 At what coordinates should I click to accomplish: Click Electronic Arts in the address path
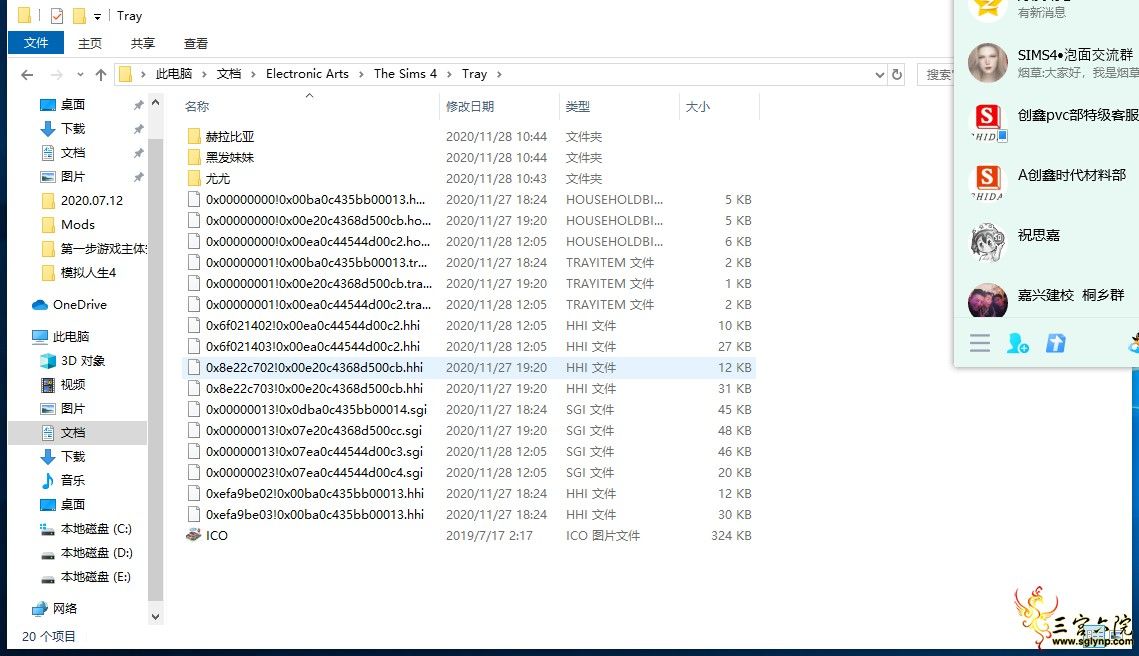(307, 73)
